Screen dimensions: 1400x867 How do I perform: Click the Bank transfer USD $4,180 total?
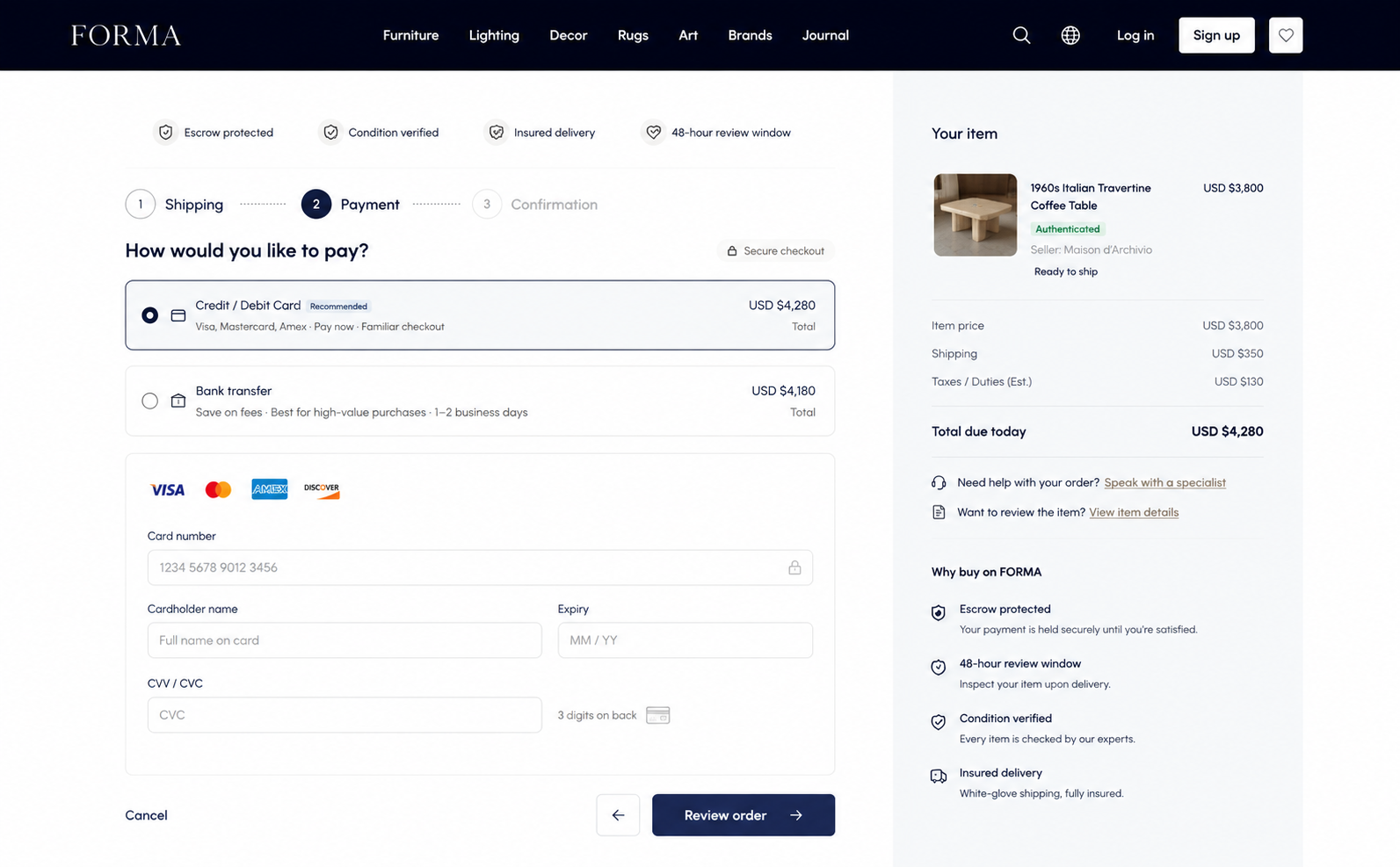tap(783, 391)
